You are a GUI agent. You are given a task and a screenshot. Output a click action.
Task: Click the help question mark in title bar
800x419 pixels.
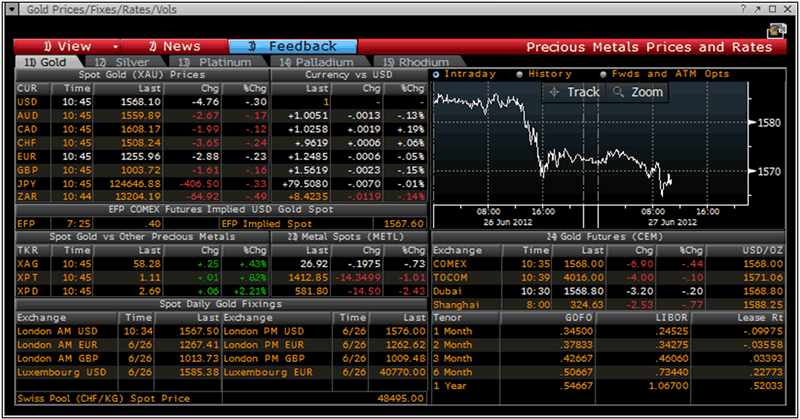pyautogui.click(x=743, y=9)
